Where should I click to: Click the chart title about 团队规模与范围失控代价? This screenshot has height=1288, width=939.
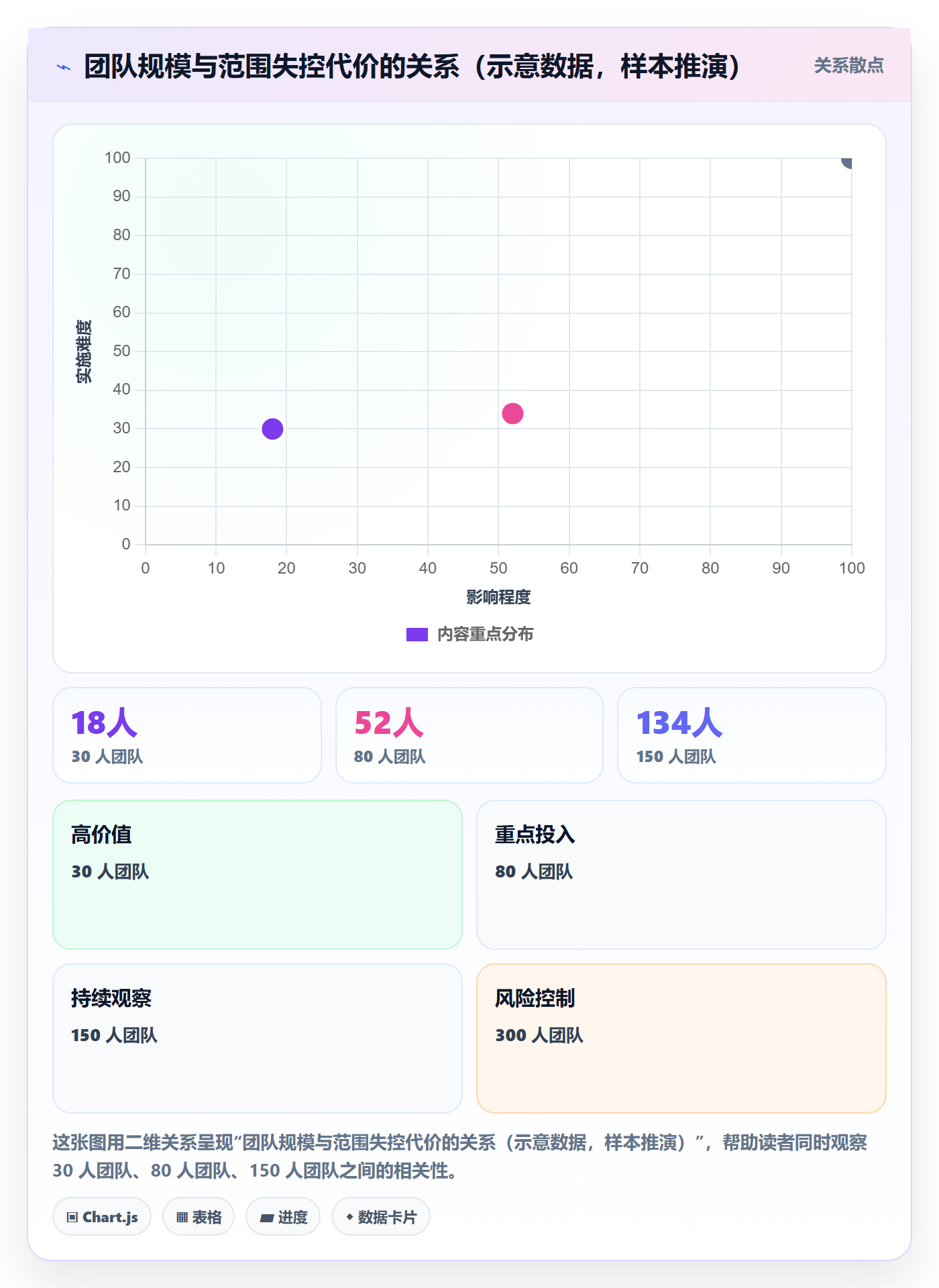[412, 66]
